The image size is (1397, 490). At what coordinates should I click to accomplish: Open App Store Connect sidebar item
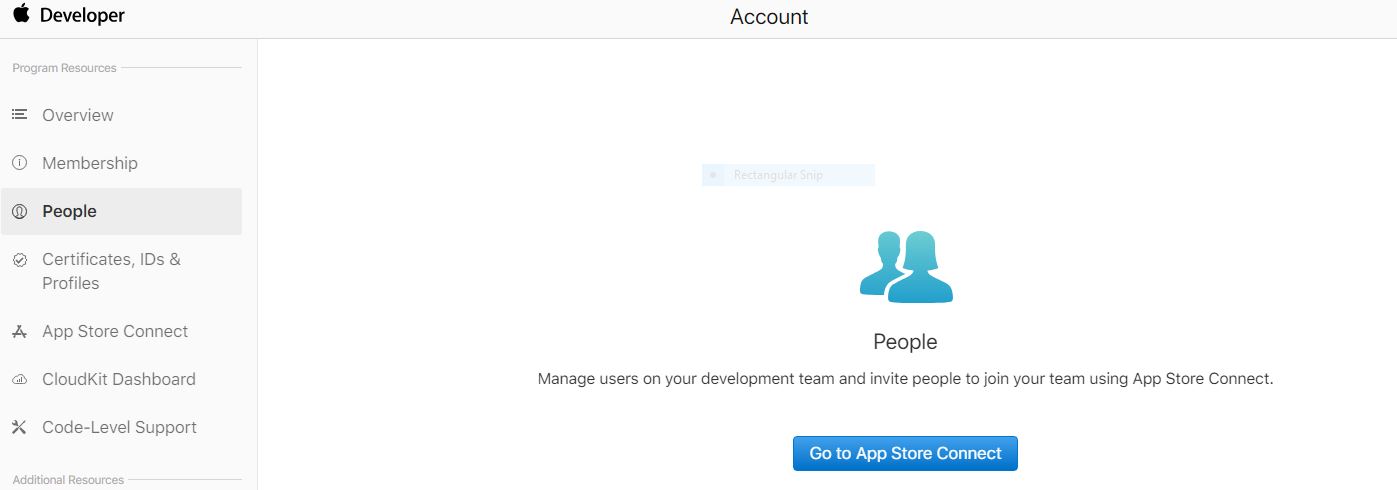[115, 331]
